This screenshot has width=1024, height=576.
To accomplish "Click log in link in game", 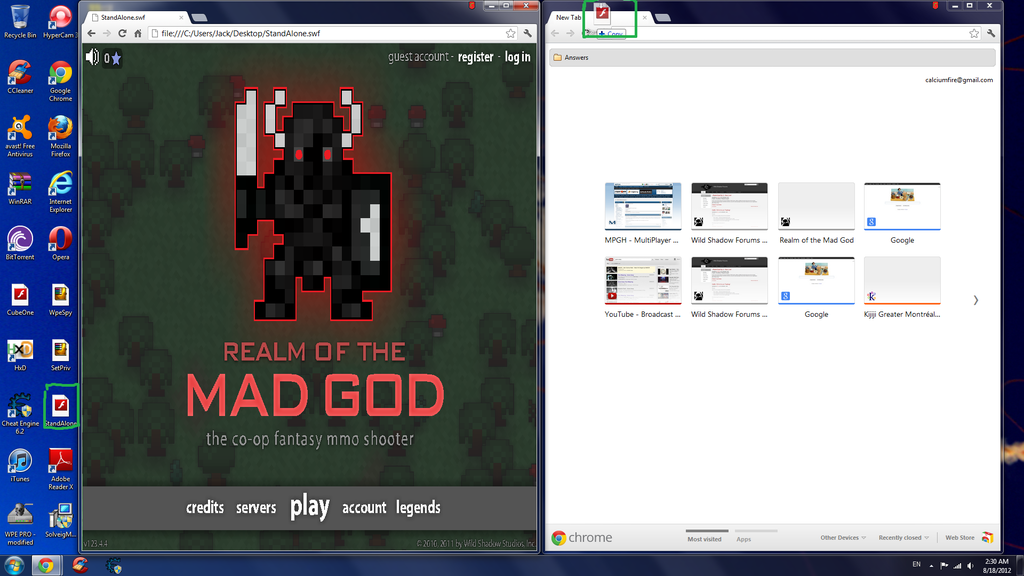I will pyautogui.click(x=517, y=57).
